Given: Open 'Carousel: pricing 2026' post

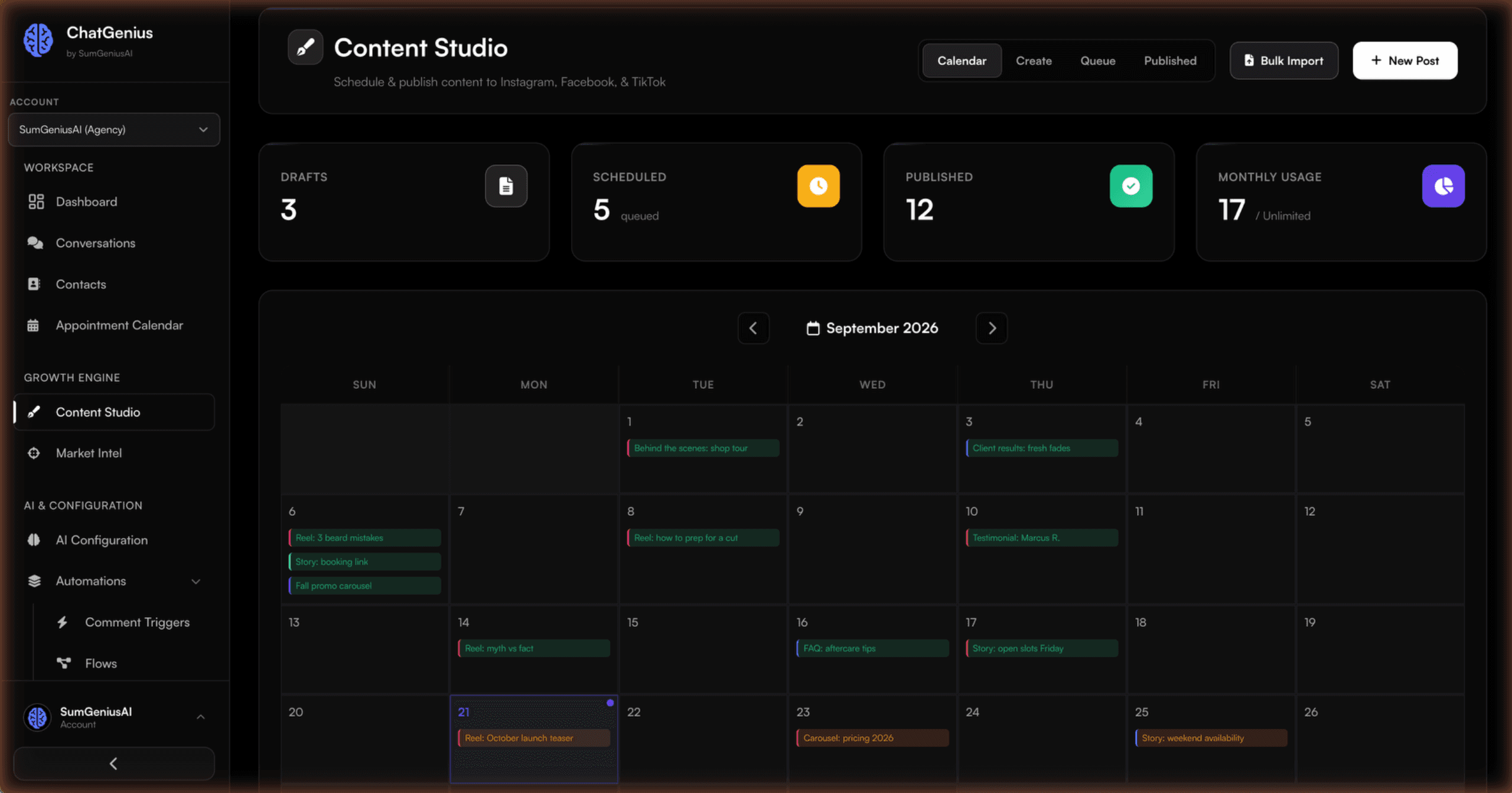Looking at the screenshot, I should pyautogui.click(x=872, y=738).
